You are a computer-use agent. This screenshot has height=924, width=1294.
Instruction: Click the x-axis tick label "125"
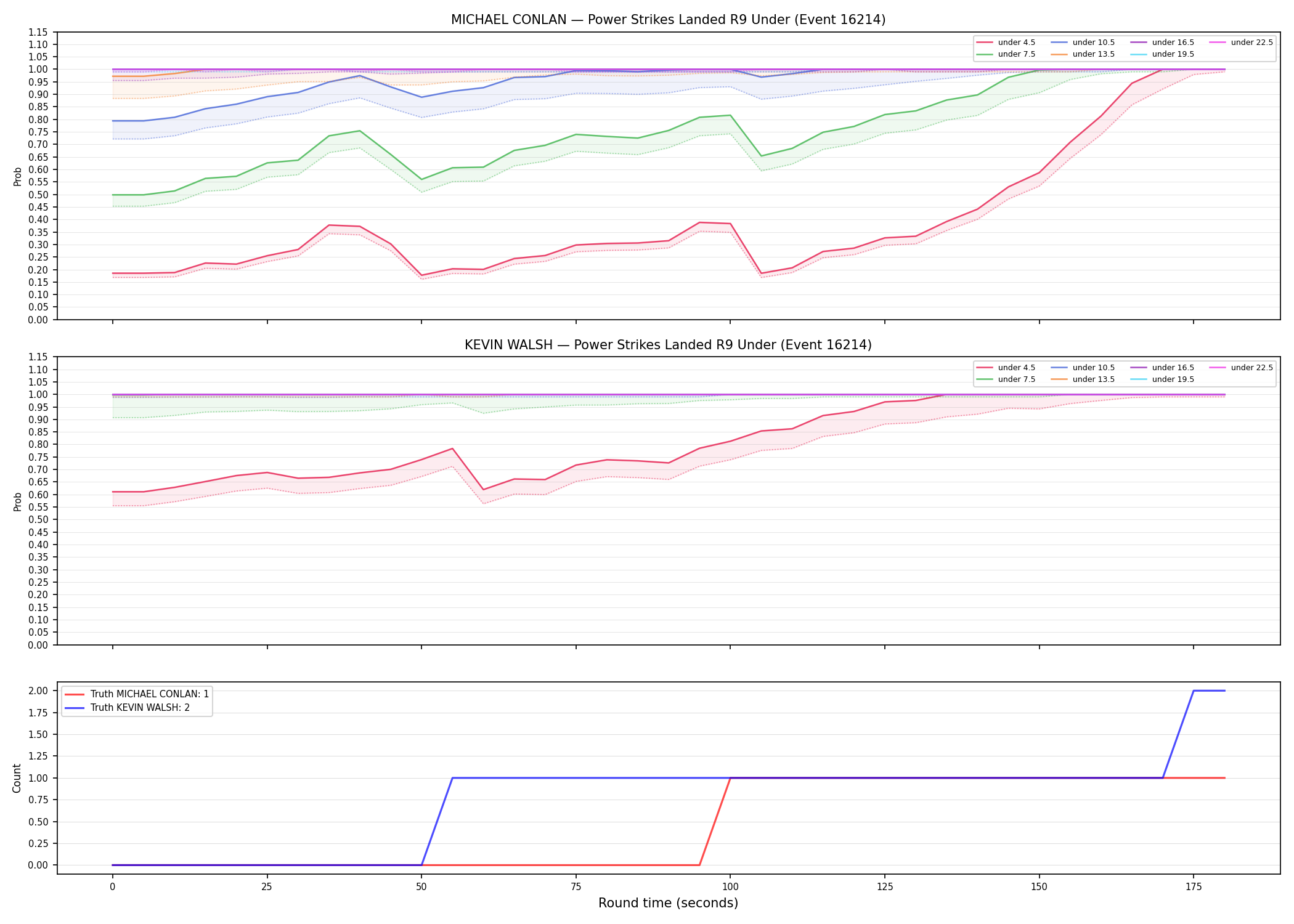pos(885,887)
